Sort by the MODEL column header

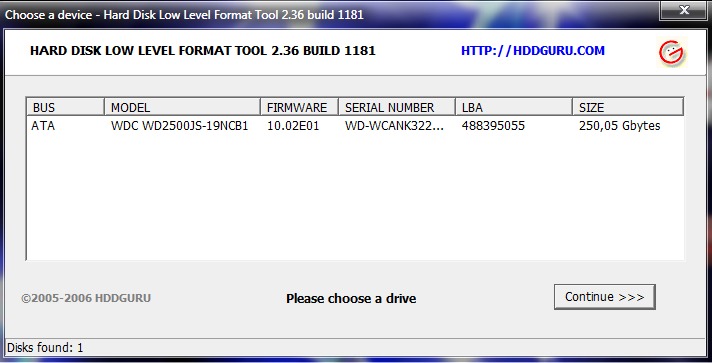pyautogui.click(x=182, y=107)
